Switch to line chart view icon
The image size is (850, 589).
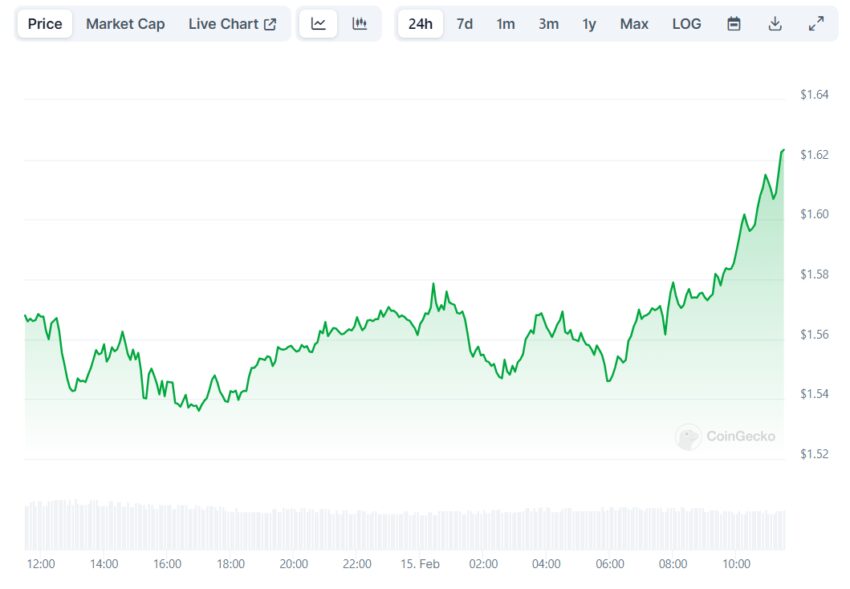[318, 24]
